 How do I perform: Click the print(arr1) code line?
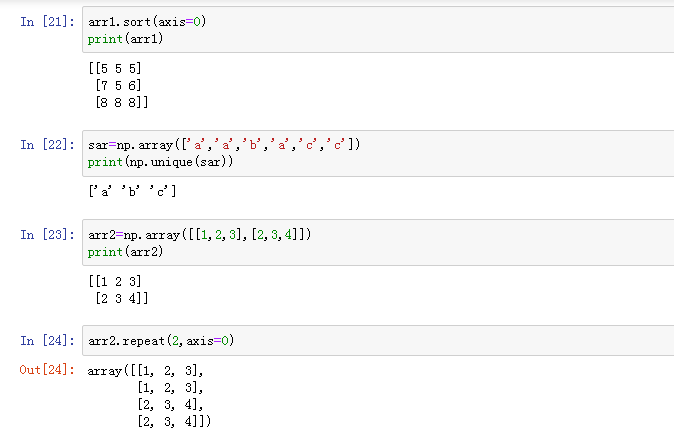pos(125,39)
